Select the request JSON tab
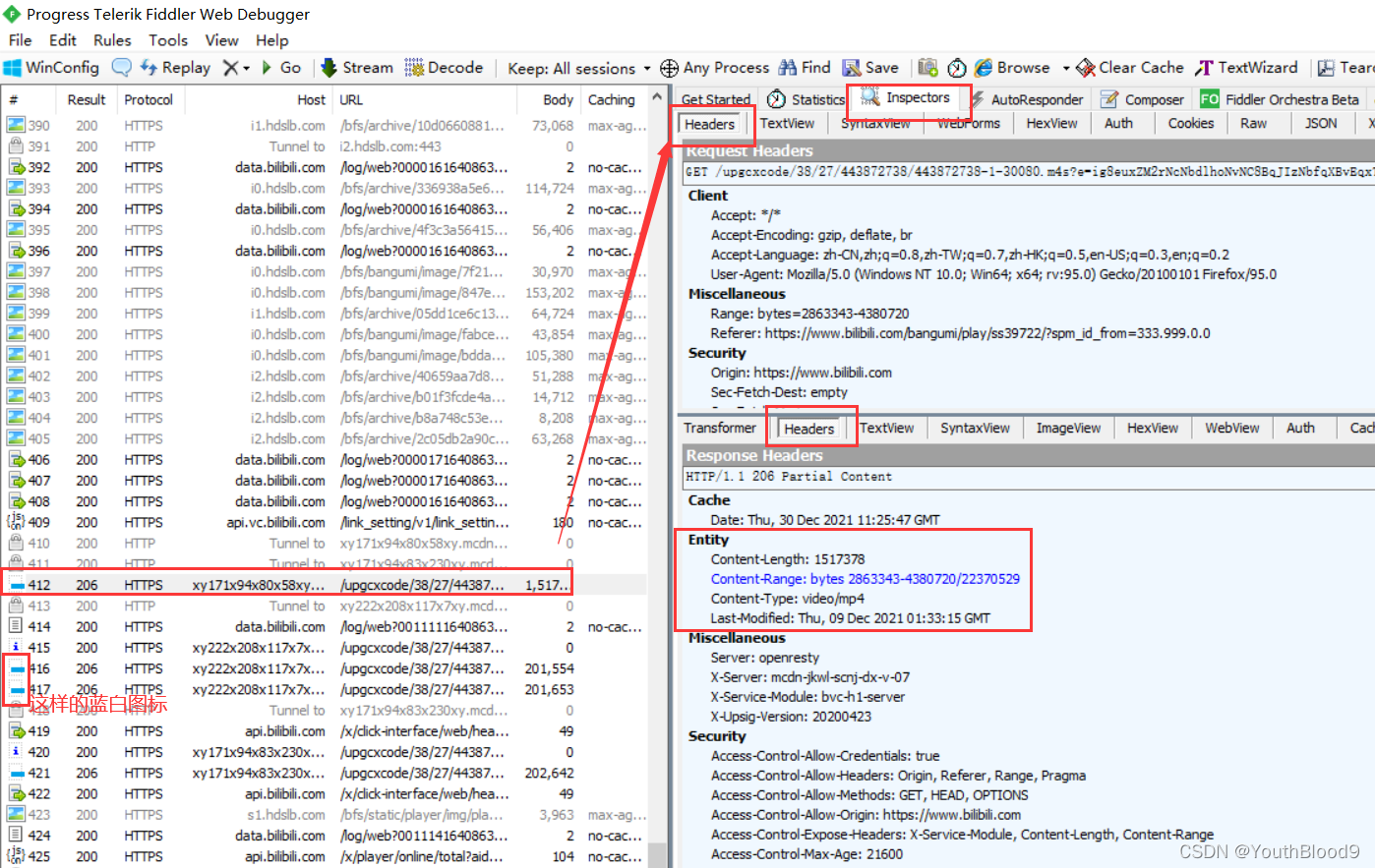The height and width of the screenshot is (868, 1375). (x=1321, y=124)
